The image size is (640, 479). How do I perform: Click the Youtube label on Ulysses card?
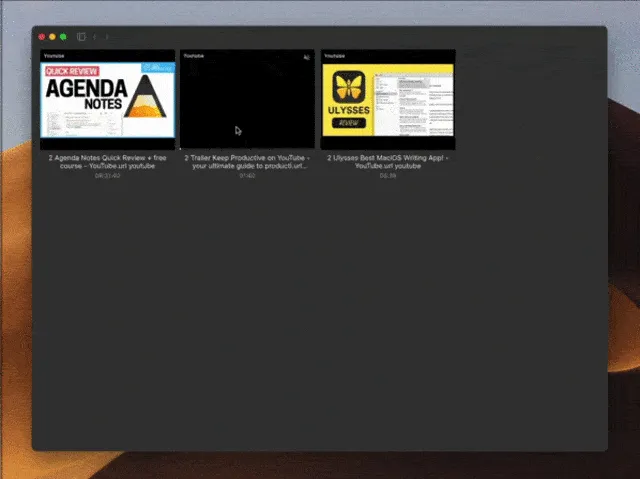pos(334,56)
